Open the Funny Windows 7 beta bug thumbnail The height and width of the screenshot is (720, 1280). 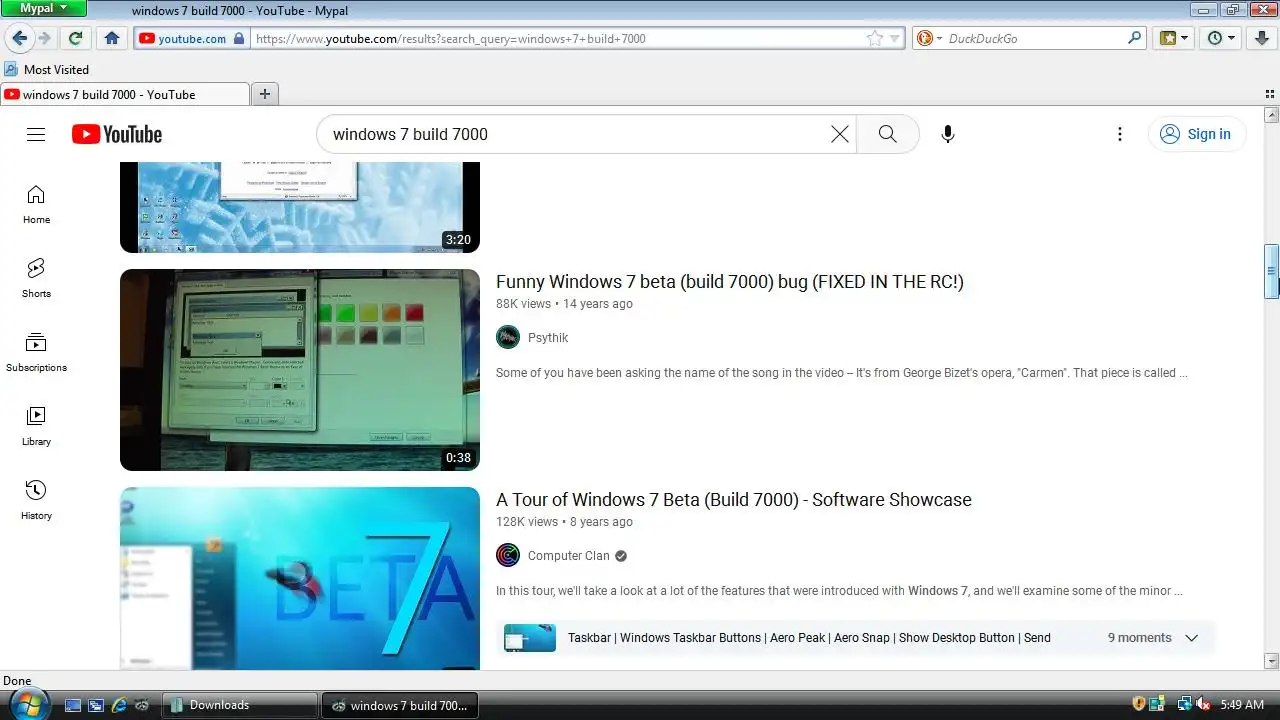300,370
